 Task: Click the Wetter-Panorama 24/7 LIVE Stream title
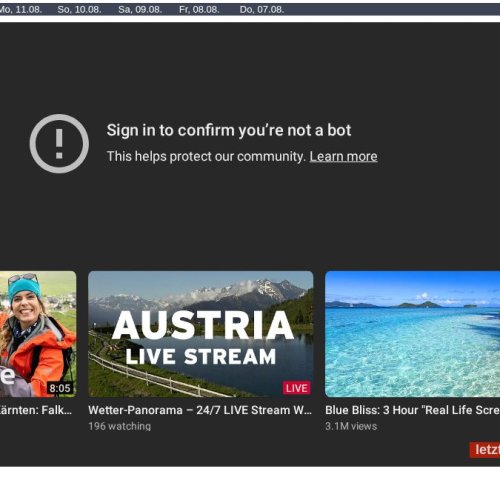tap(200, 410)
